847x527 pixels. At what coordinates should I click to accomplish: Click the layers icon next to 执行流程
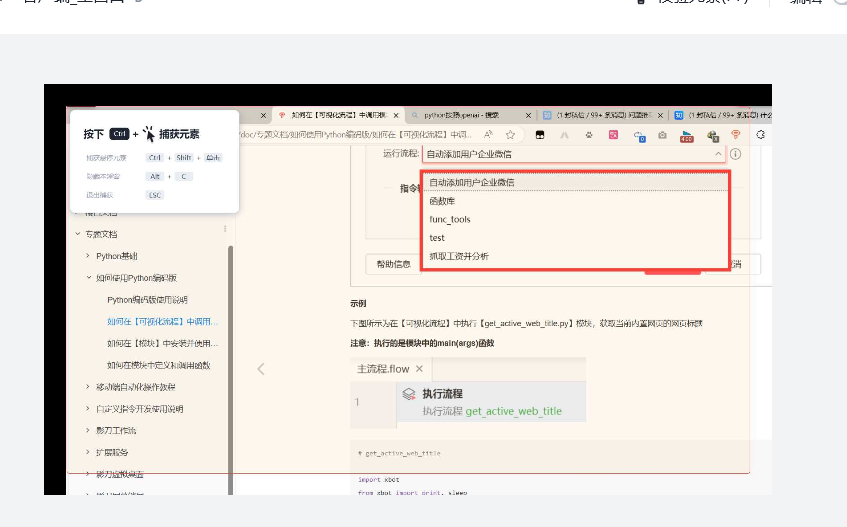point(408,395)
